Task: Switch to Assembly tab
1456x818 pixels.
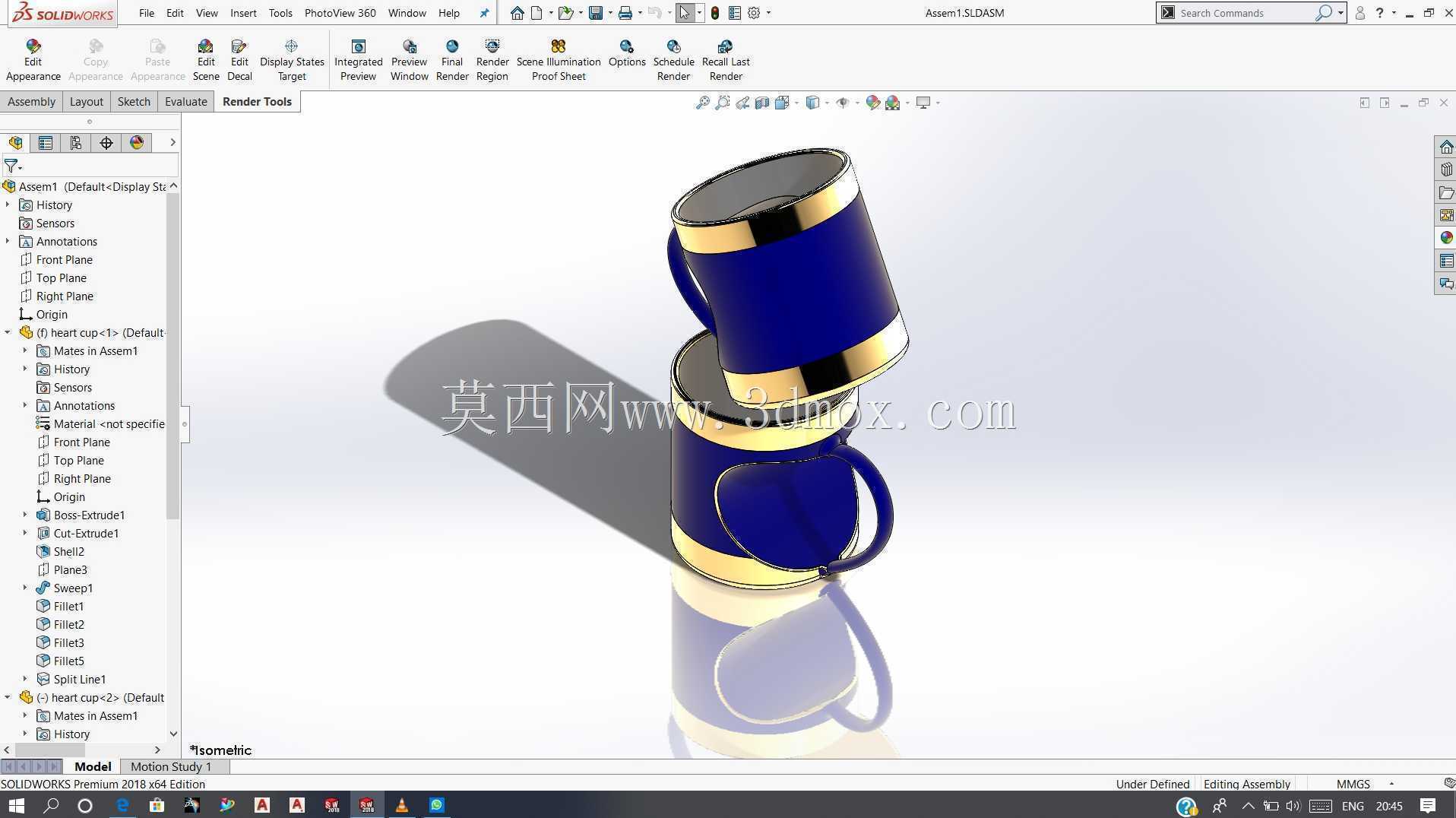Action: coord(31,101)
